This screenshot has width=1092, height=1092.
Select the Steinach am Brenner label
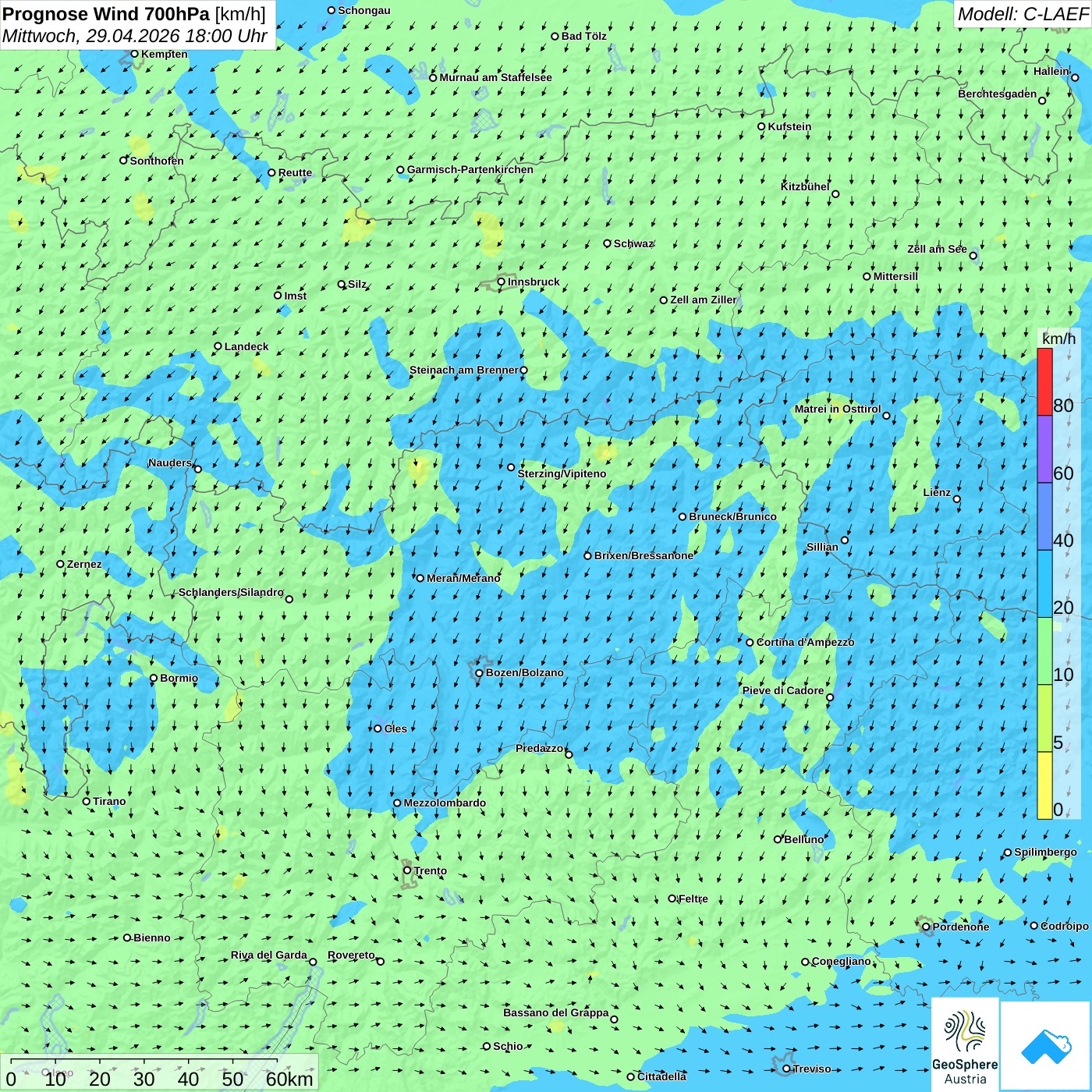(463, 370)
